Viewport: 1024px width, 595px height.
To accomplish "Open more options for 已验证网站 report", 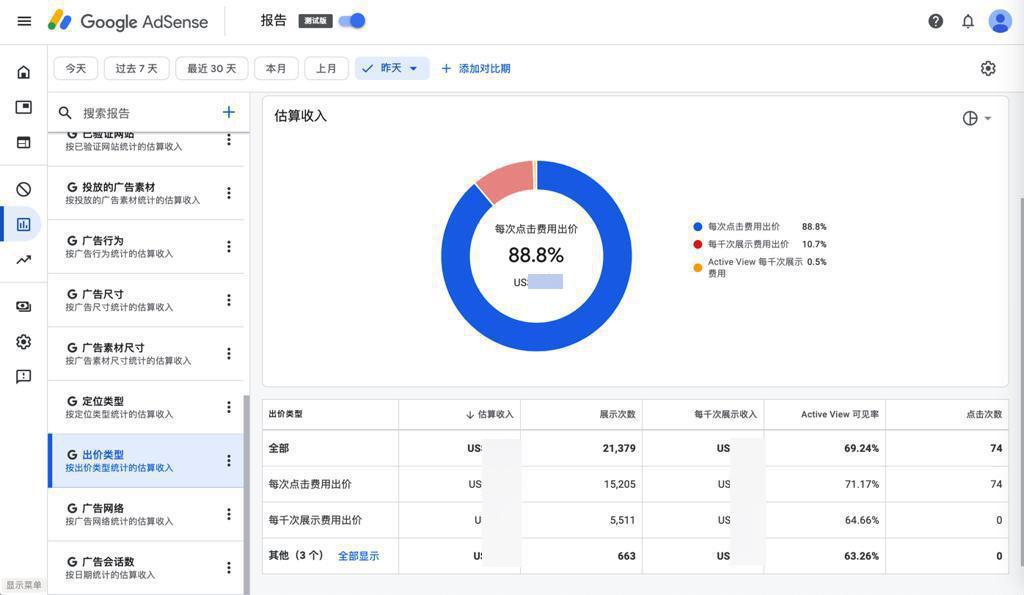I will coord(229,139).
